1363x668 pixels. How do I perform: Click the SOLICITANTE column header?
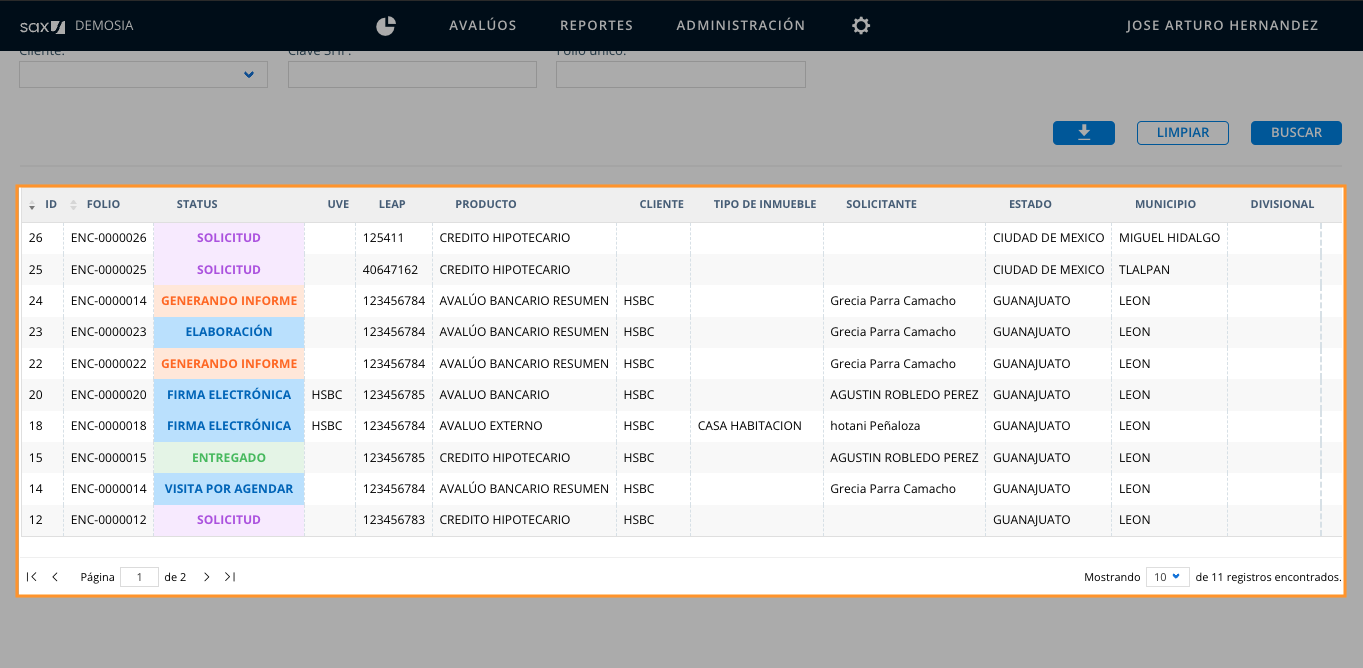click(881, 204)
